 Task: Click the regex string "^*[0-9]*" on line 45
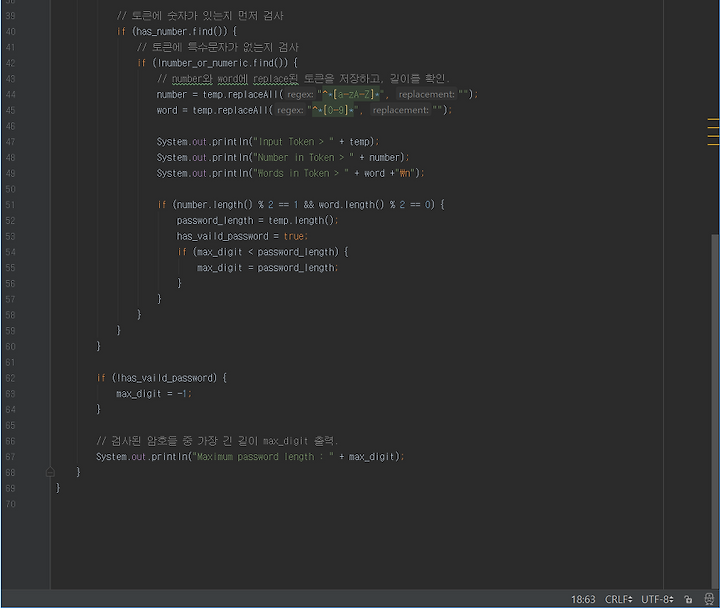[x=332, y=110]
